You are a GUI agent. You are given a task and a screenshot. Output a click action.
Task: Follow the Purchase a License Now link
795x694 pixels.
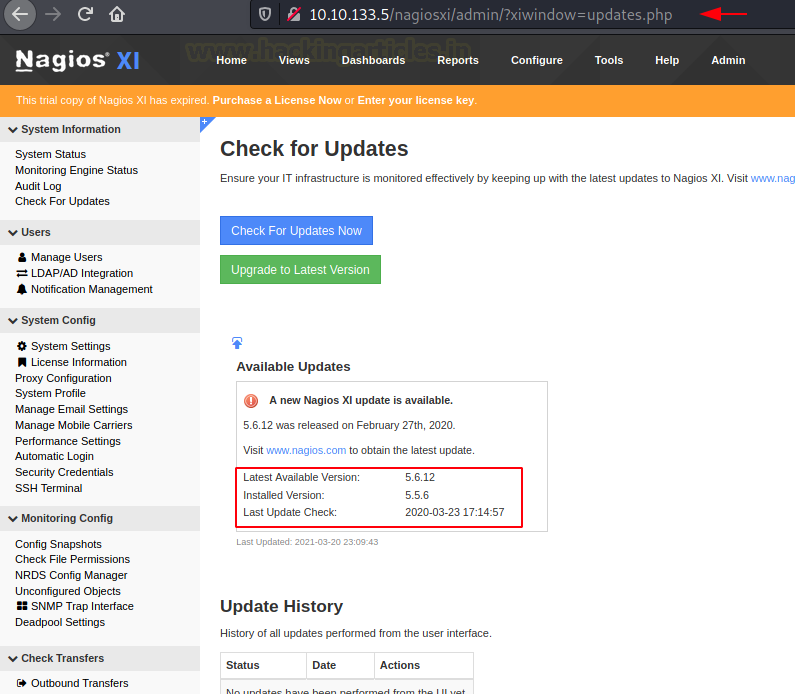coord(277,100)
